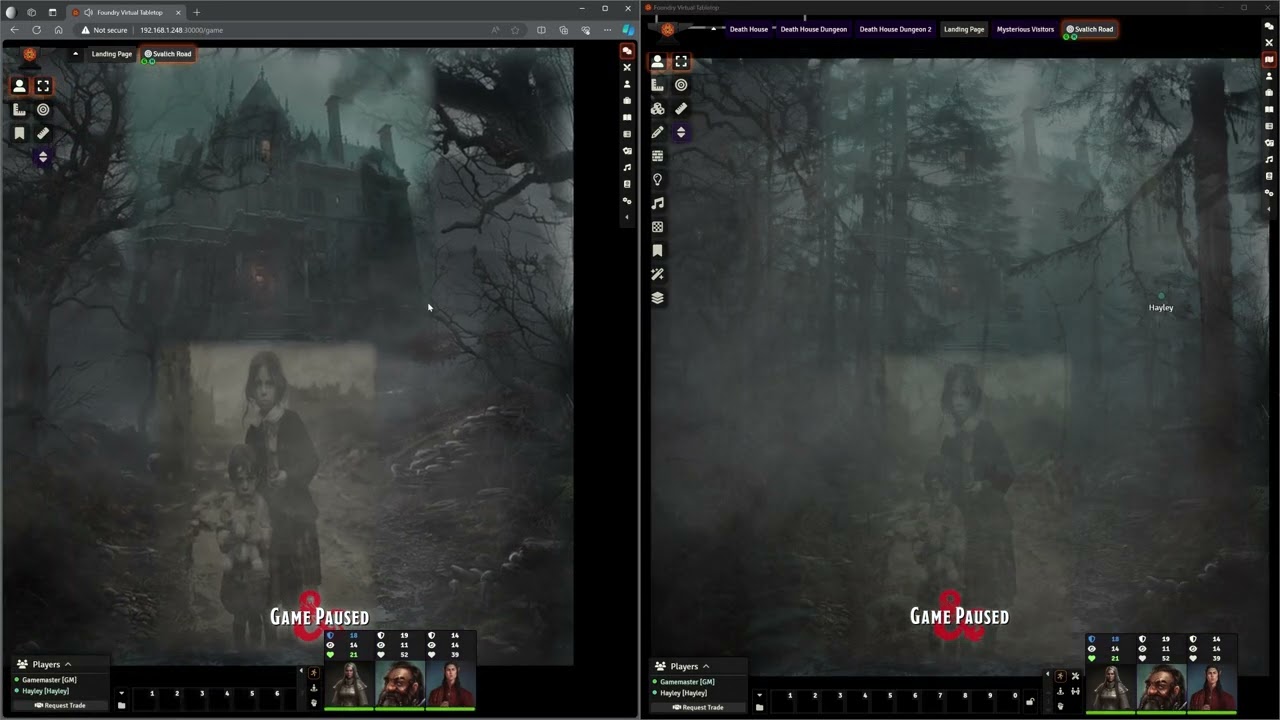Screen dimensions: 1280x720
Task: Click the Hayley token label on right map
Action: [x=1161, y=308]
